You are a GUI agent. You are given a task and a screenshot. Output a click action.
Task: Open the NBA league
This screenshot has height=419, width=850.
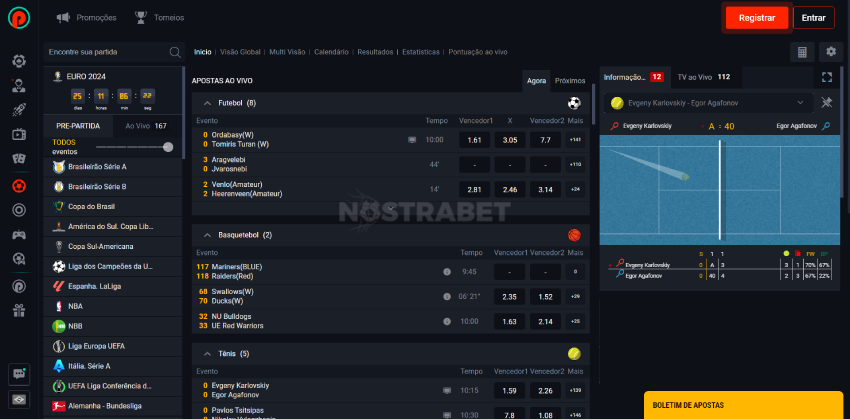point(113,306)
